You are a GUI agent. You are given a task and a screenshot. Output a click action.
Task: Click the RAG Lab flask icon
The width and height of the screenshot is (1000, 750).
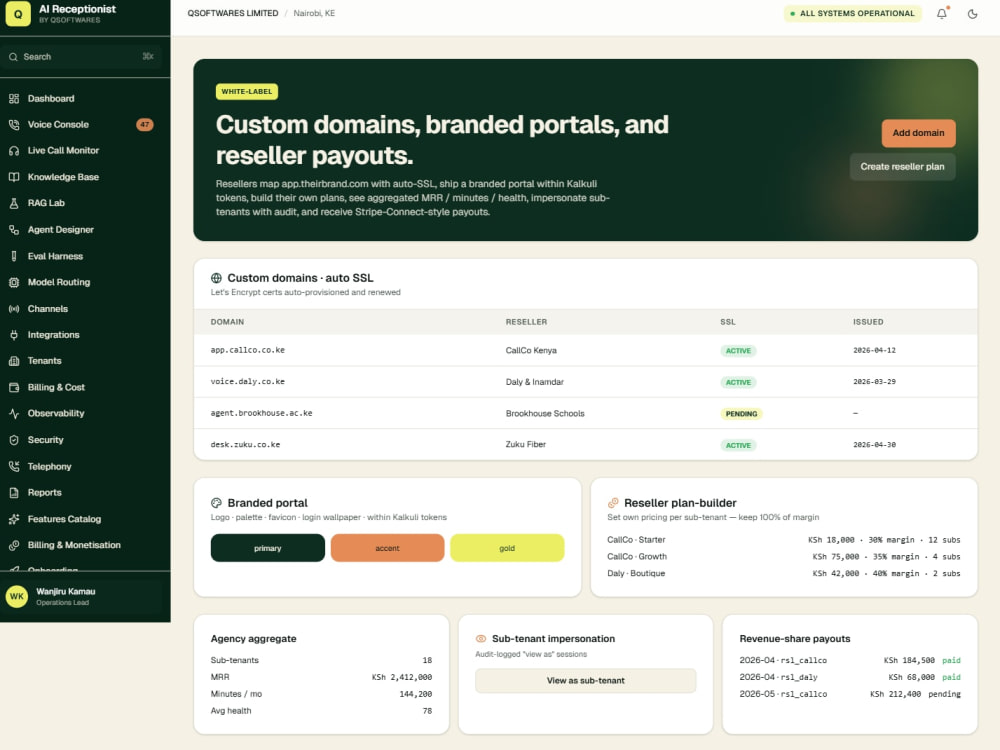[14, 203]
